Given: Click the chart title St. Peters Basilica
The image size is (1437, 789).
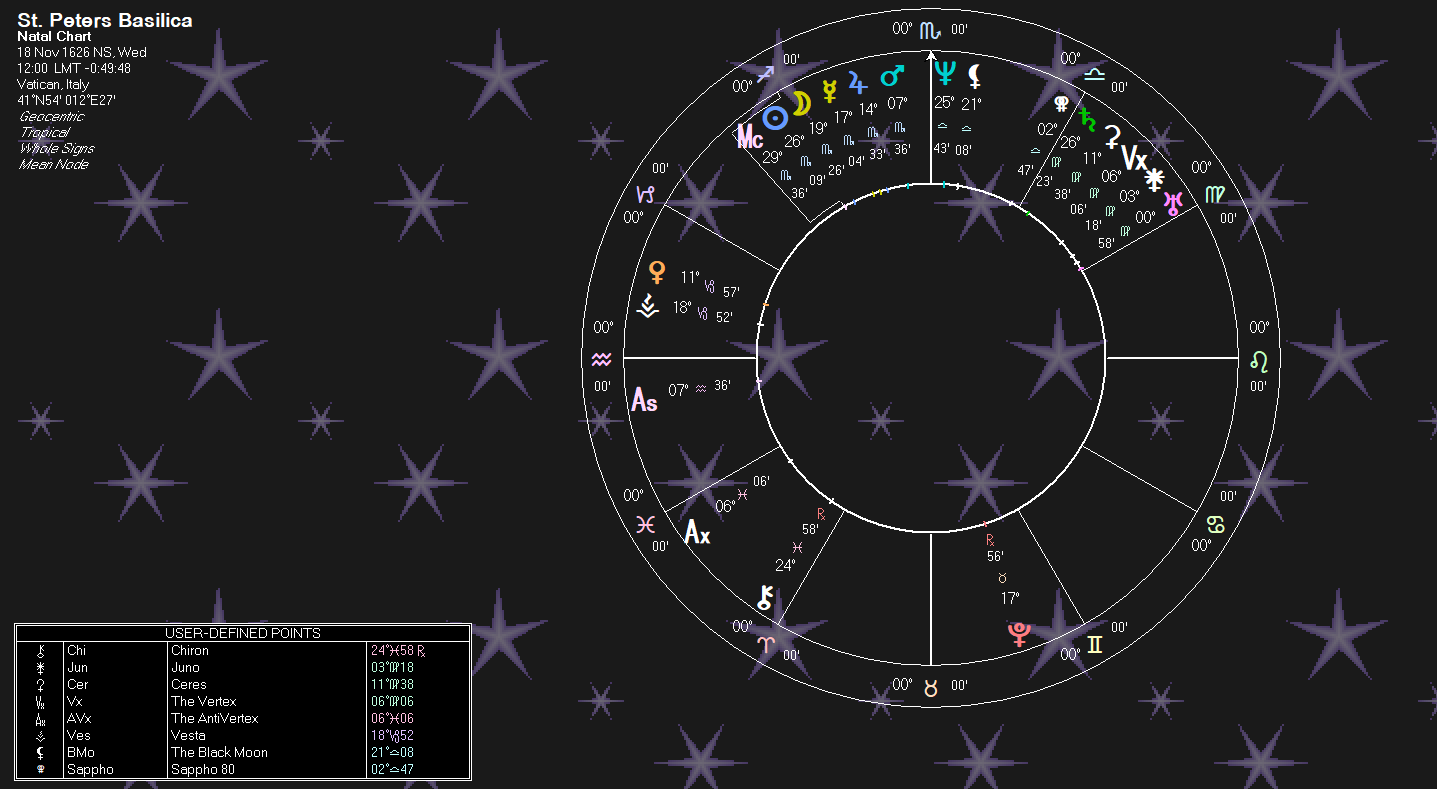Looking at the screenshot, I should [105, 20].
